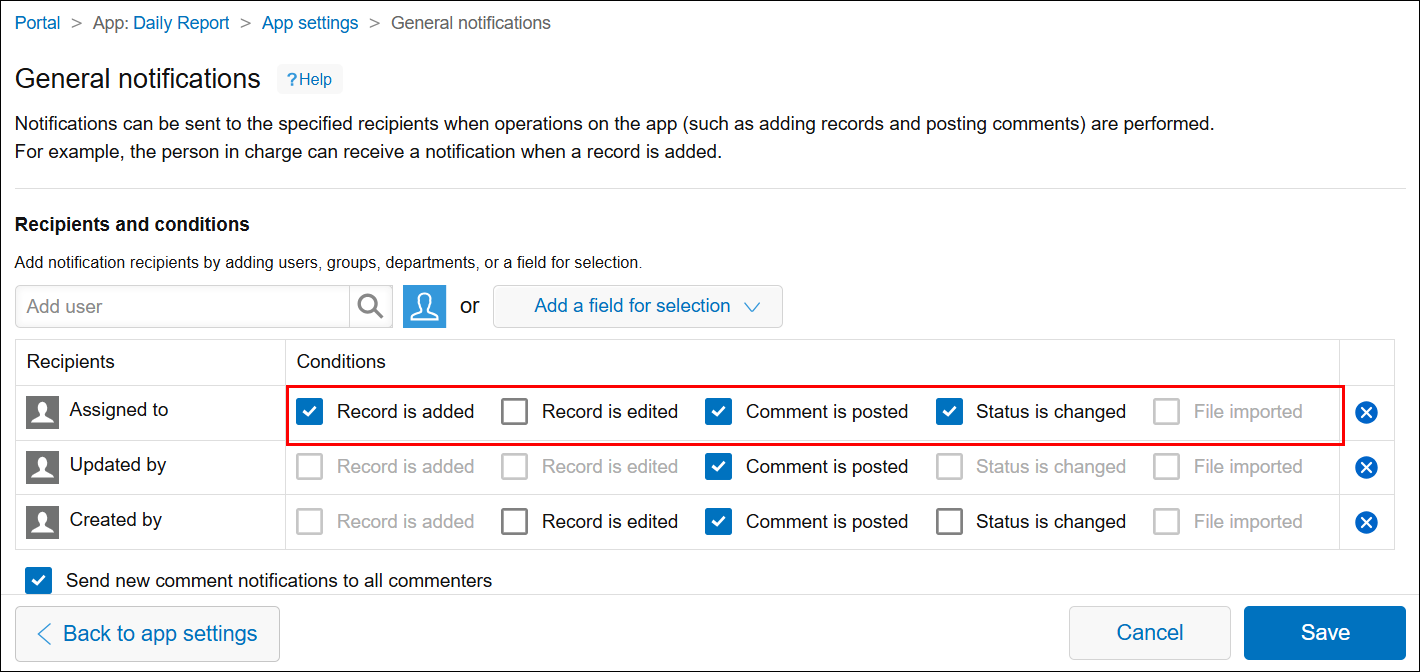Open App settings breadcrumb link

[x=310, y=23]
